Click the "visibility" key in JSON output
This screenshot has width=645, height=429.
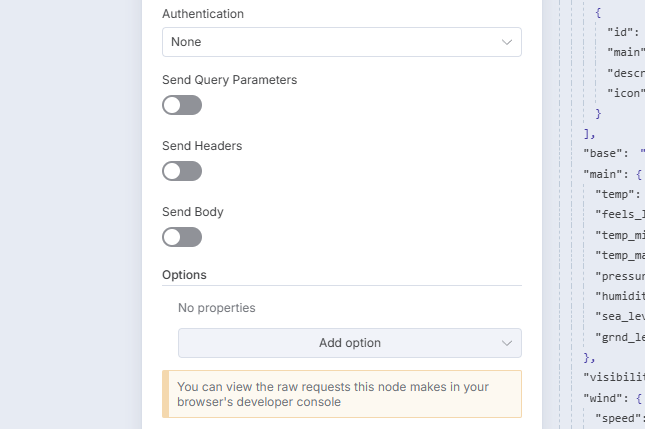point(616,377)
